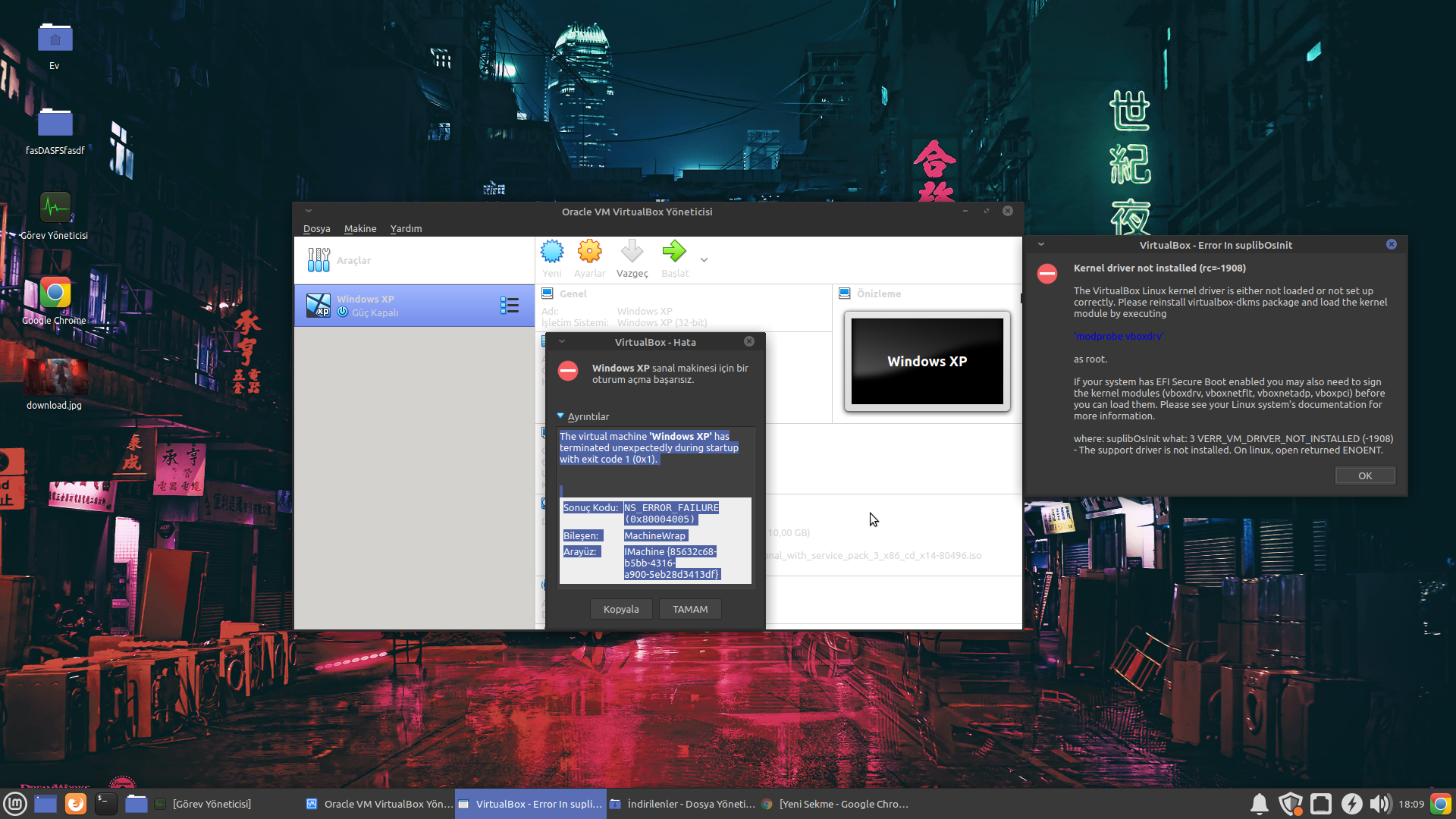Click the Kopyala button
This screenshot has width=1456, height=819.
pos(621,609)
